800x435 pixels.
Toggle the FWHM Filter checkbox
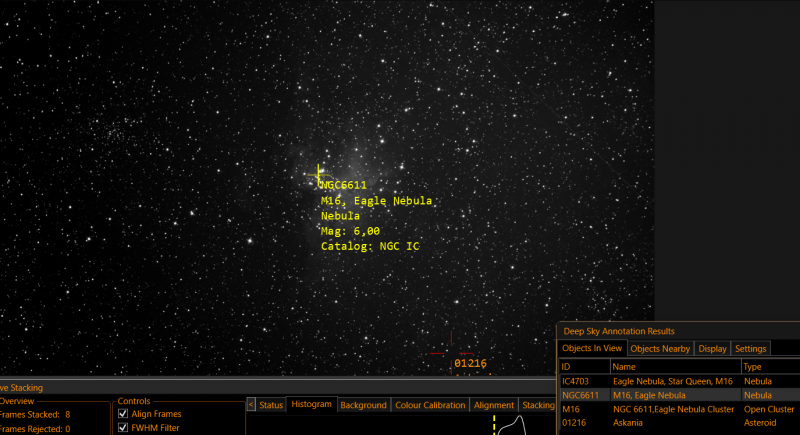(123, 427)
